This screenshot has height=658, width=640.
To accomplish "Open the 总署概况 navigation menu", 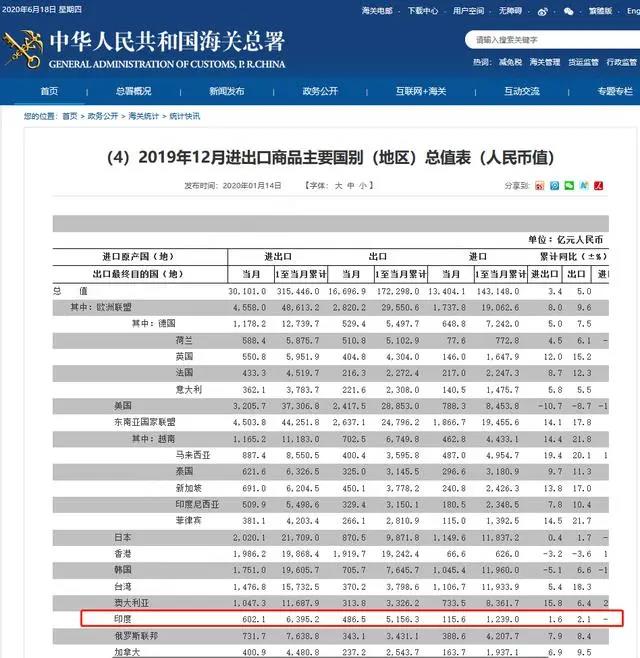I will coord(134,91).
